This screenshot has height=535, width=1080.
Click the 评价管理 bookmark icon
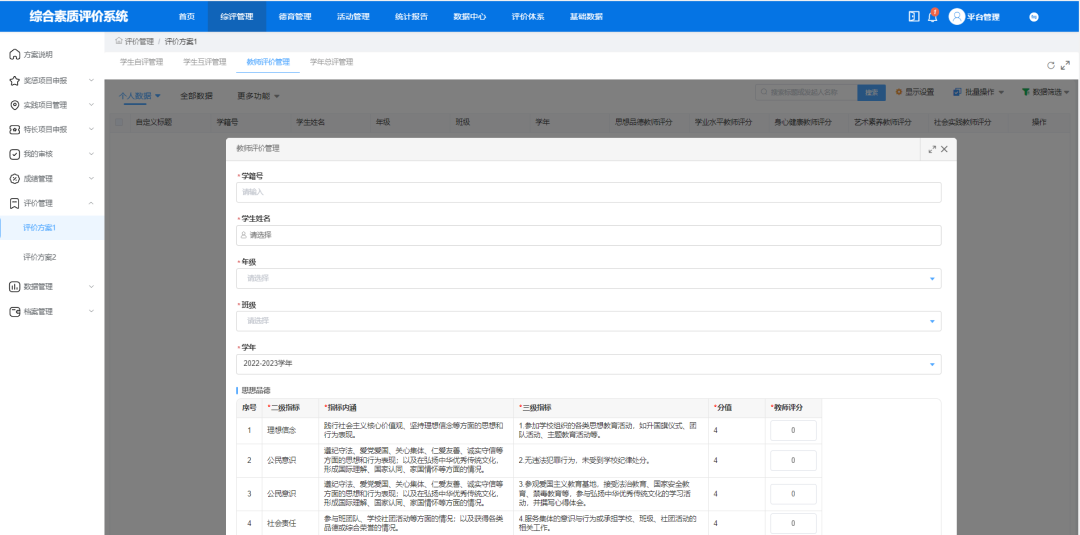[x=14, y=203]
